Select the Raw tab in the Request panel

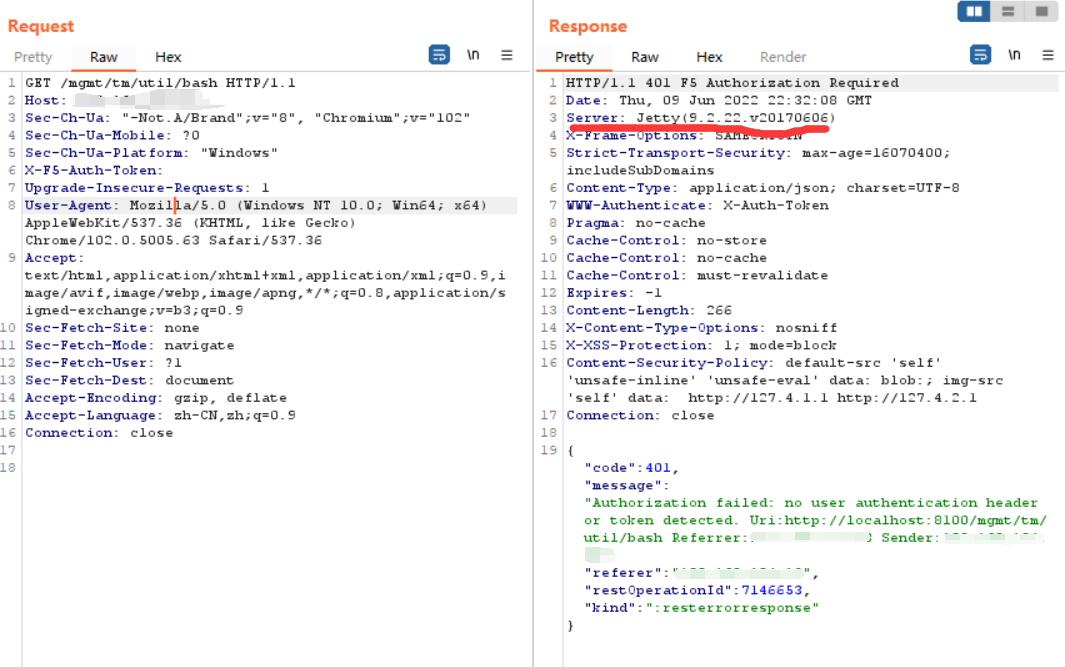point(103,57)
